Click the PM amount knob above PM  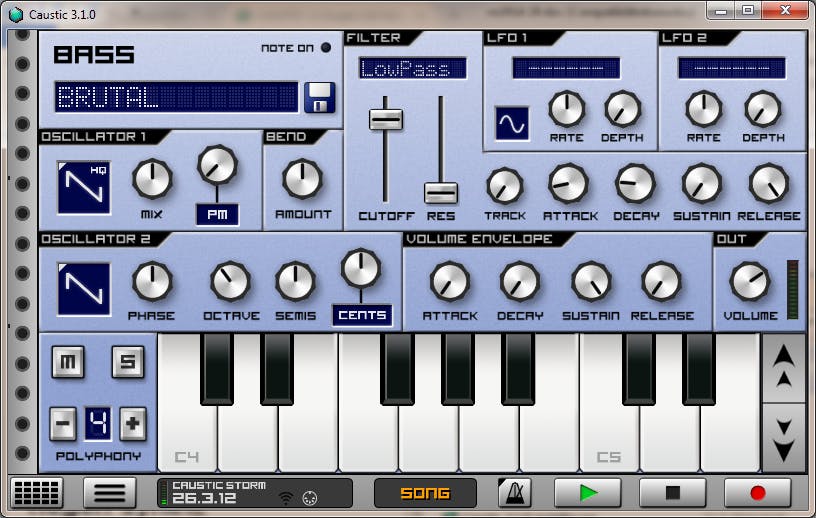217,165
